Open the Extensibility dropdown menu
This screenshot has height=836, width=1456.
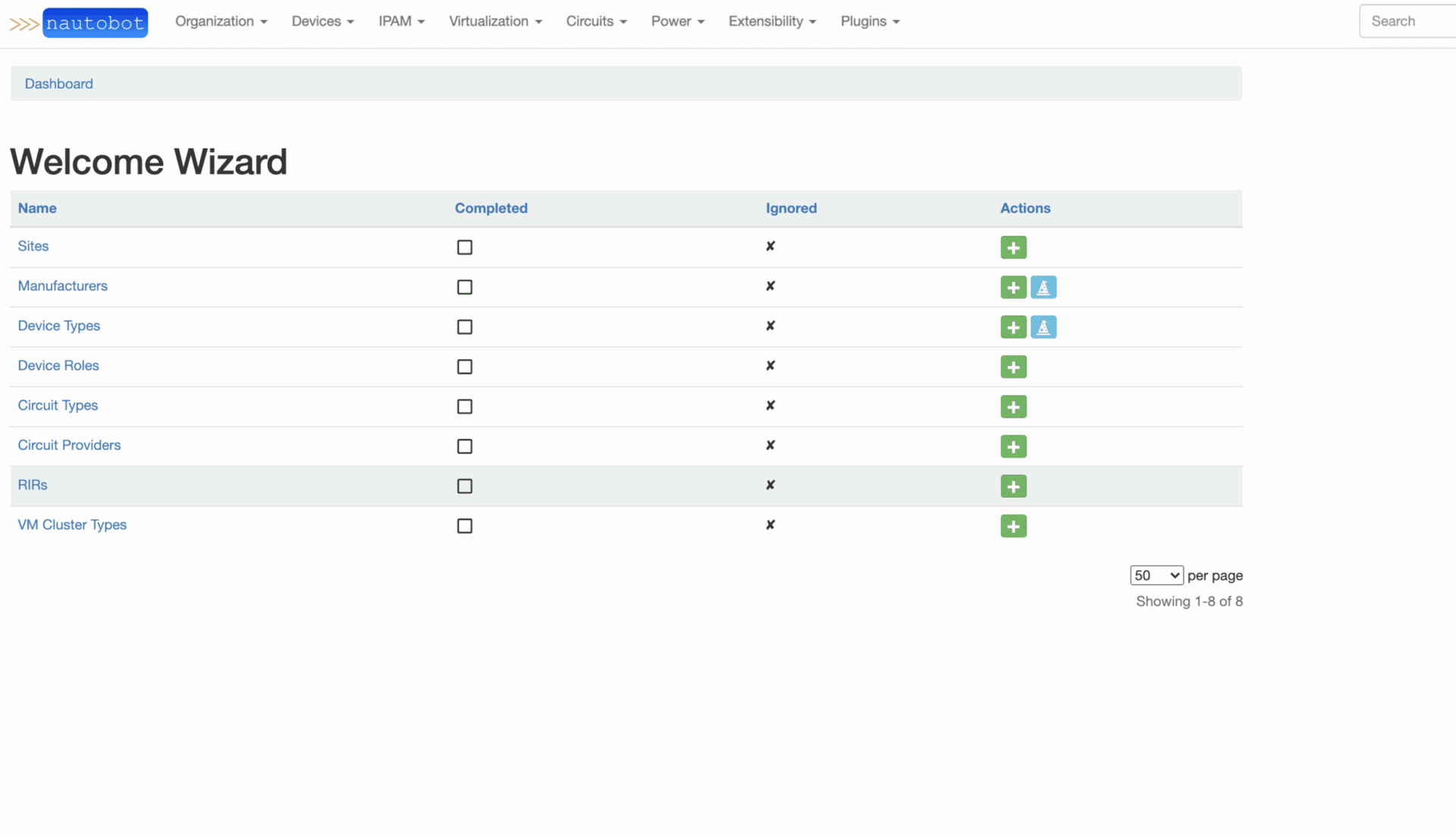tap(772, 21)
